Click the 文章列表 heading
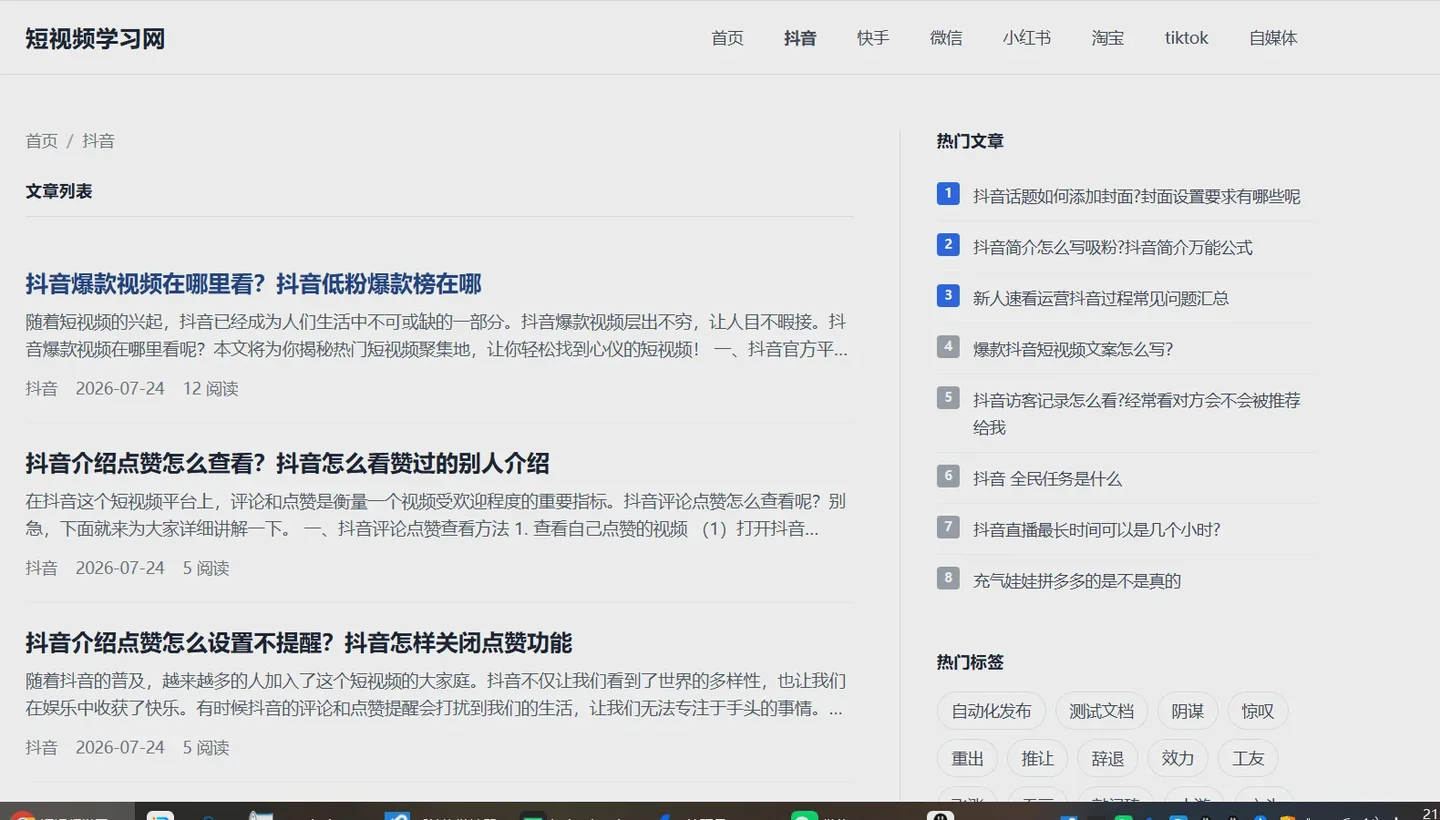Viewport: 1440px width, 820px height. click(59, 191)
